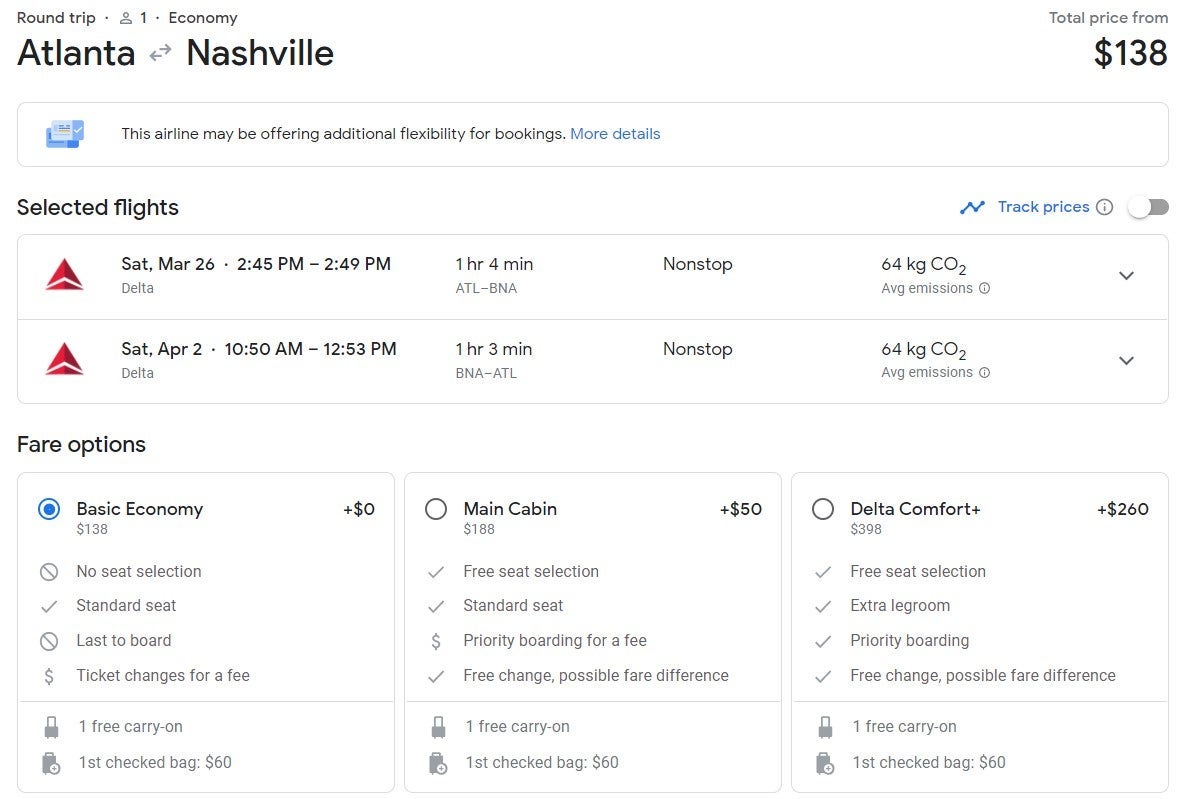Click the Sat, Apr 2 flight time text
Screen dimensions: 1183x799
(310, 349)
